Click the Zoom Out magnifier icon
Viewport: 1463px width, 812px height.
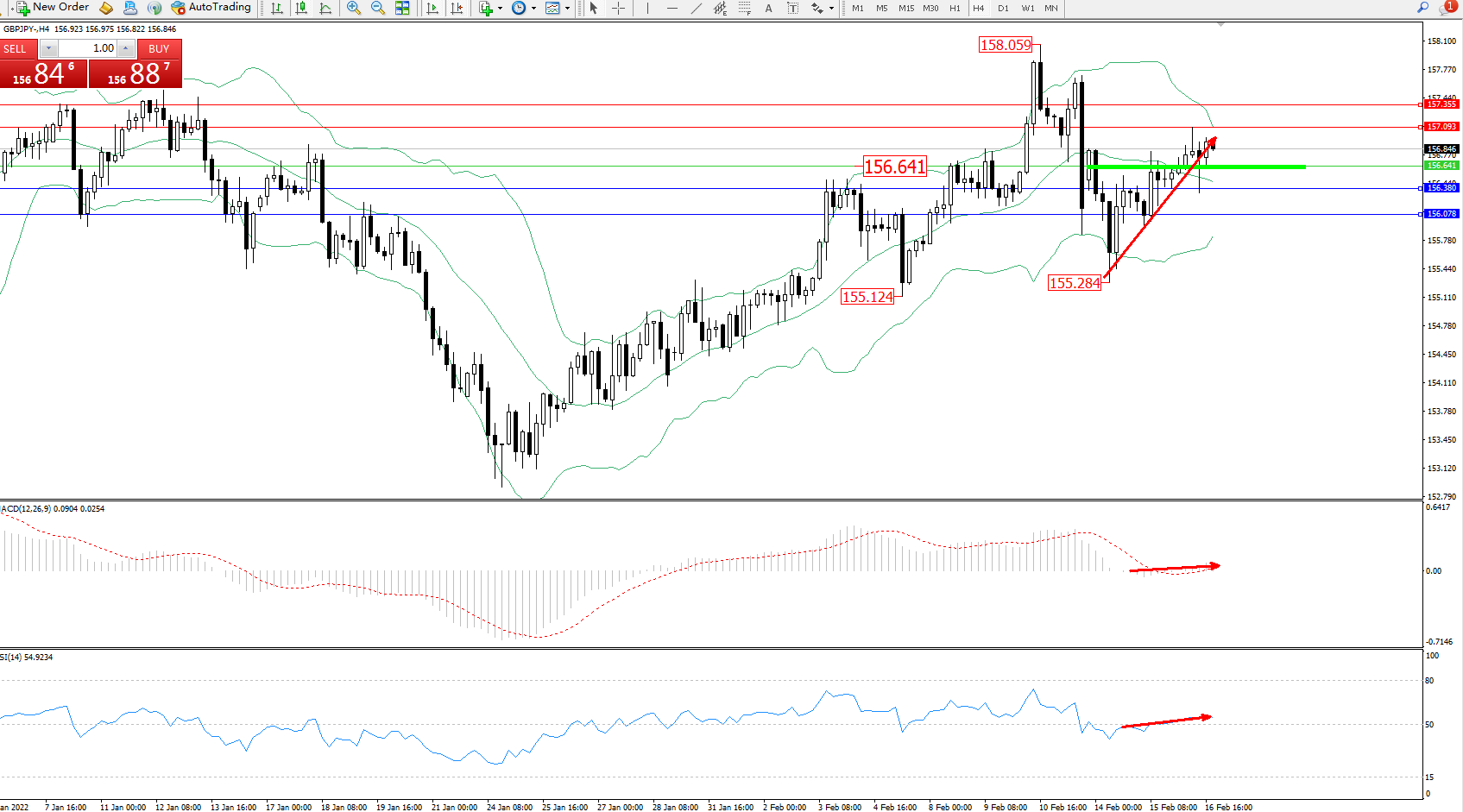[x=378, y=8]
